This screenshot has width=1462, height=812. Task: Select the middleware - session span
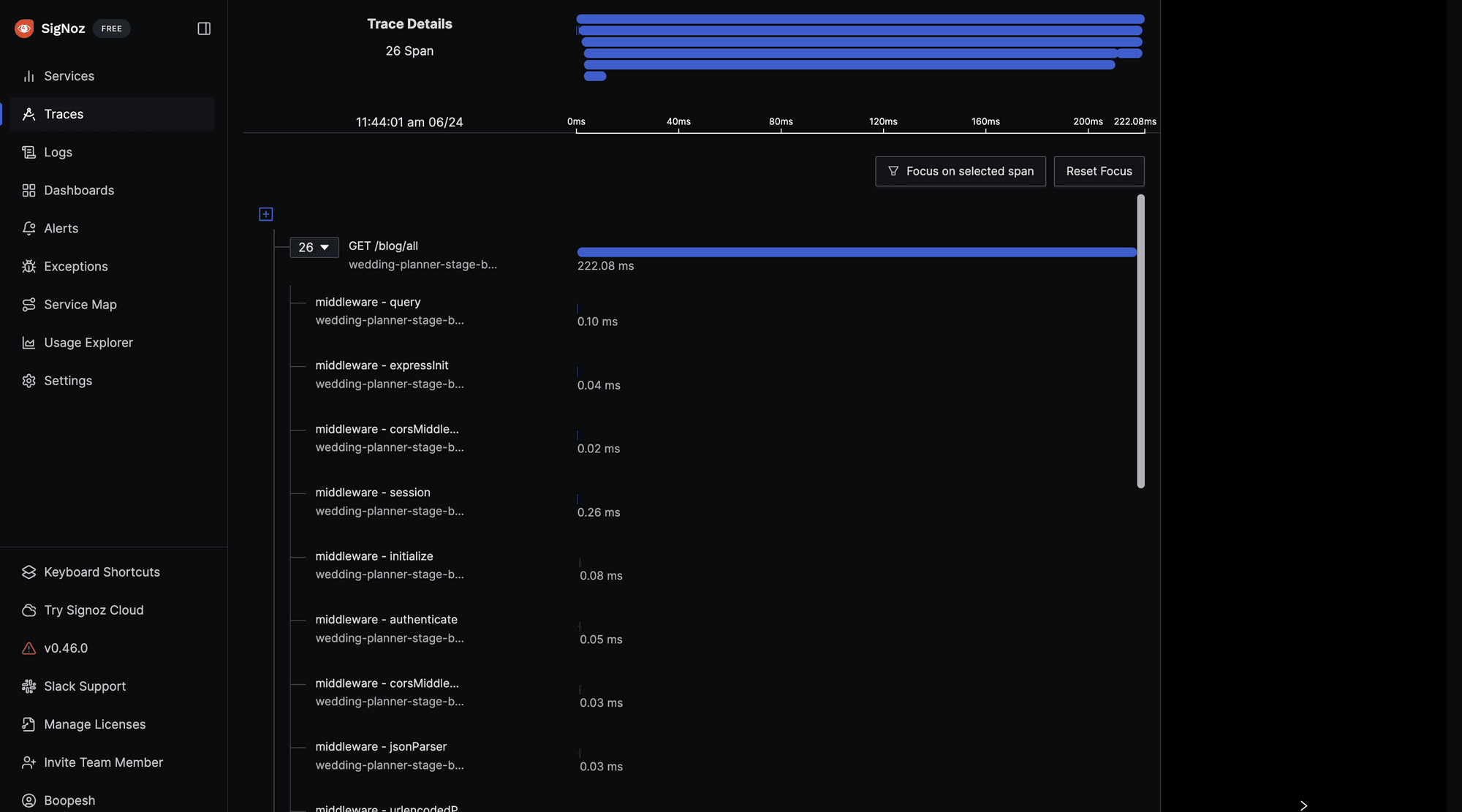click(390, 501)
